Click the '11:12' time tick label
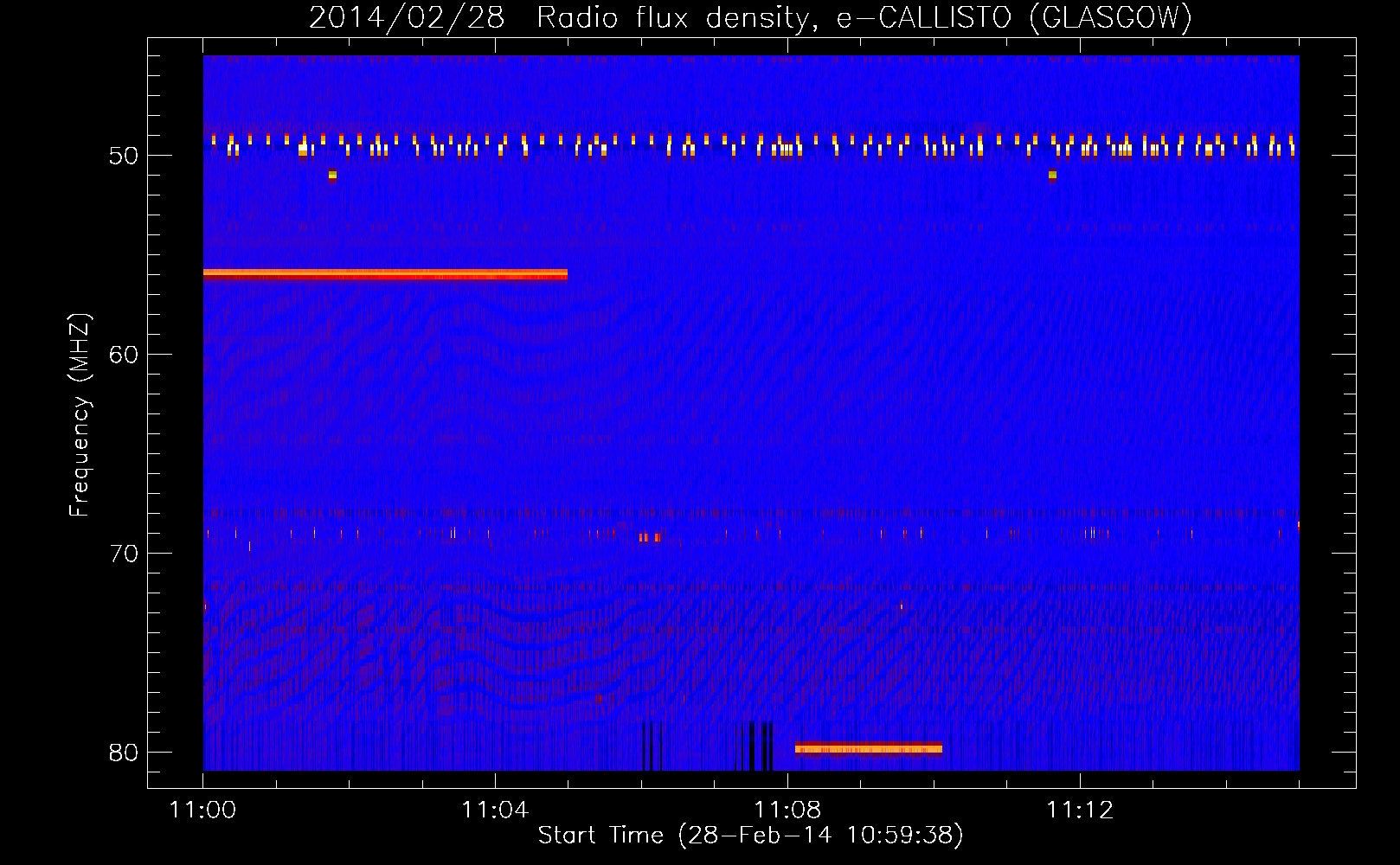 [1080, 811]
